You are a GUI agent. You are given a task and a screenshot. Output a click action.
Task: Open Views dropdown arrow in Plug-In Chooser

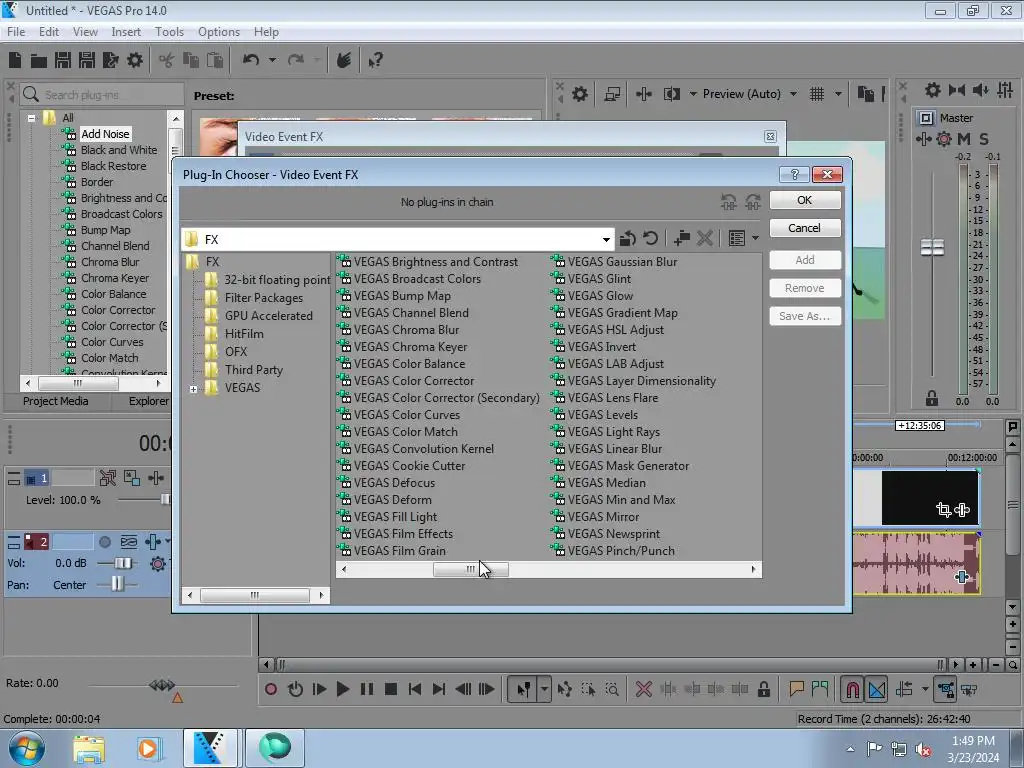(756, 238)
